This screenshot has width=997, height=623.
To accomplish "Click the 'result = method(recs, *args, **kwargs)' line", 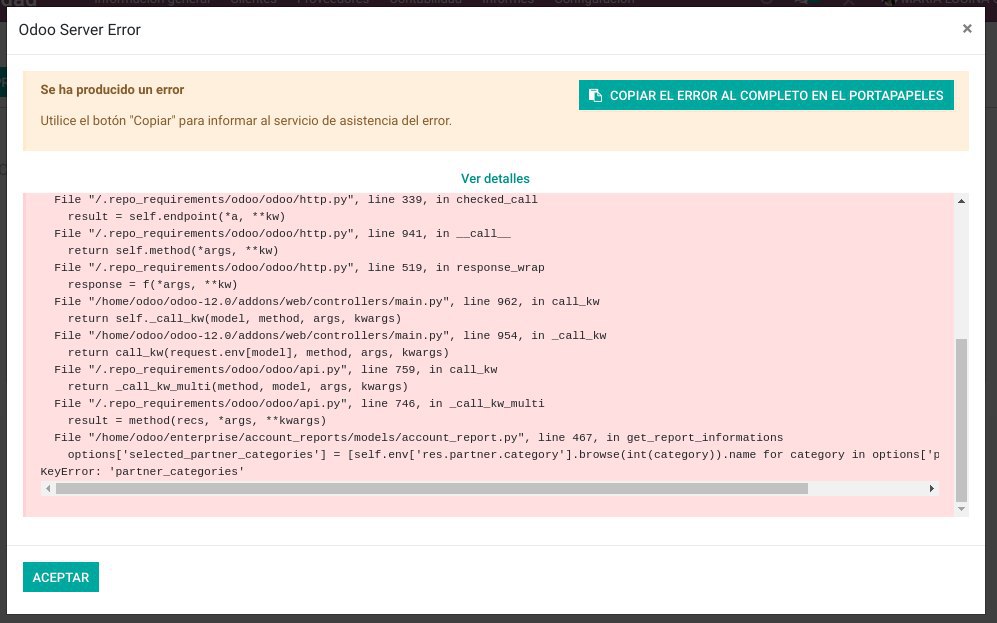I will point(197,420).
